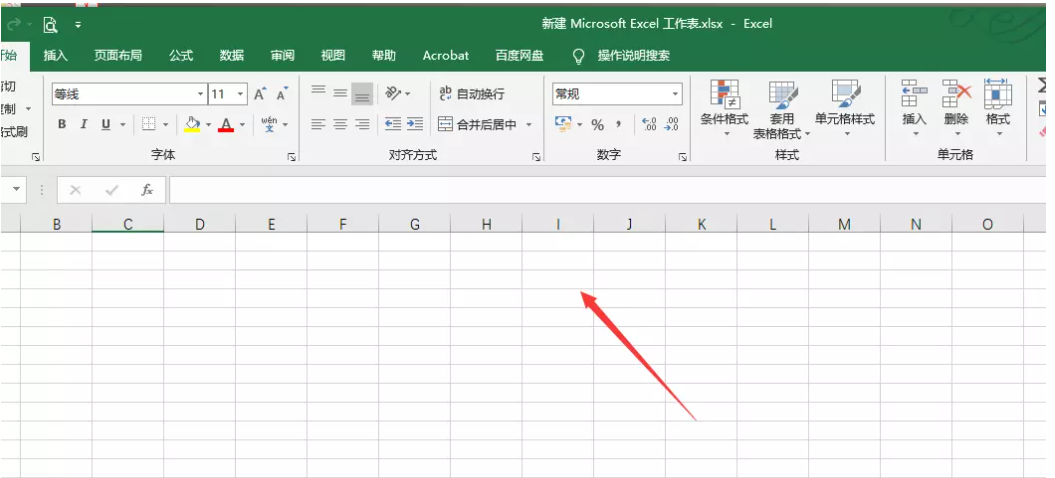The width and height of the screenshot is (1055, 478).
Task: Open the 常规 number format dropdown
Action: [x=676, y=94]
